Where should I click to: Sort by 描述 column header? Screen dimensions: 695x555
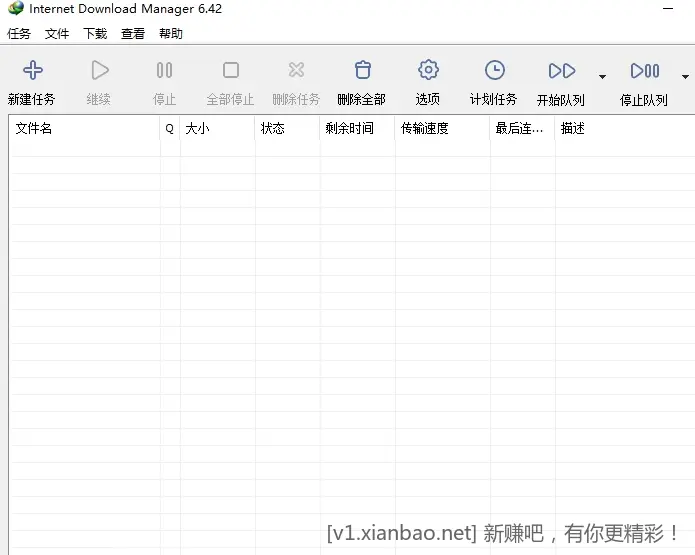625,129
